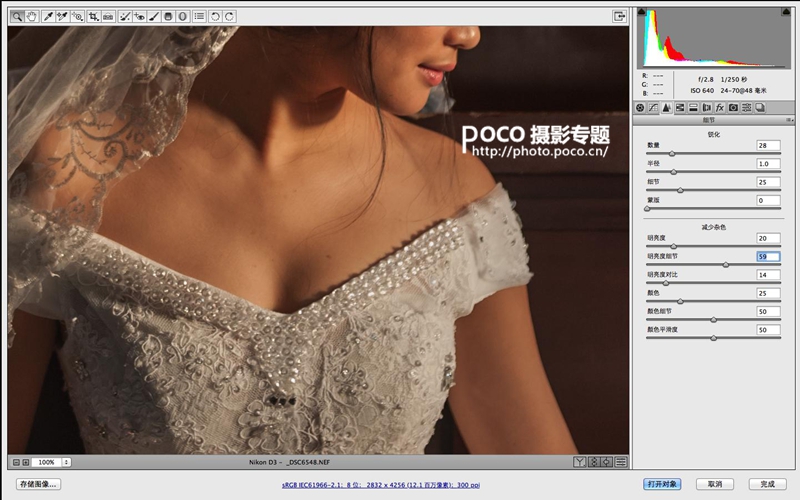Rotate image 90° clockwise
This screenshot has height=500, width=800.
(x=230, y=16)
